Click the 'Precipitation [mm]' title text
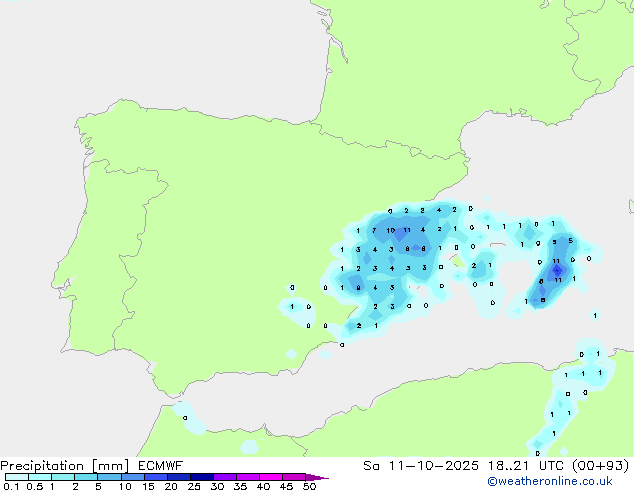The height and width of the screenshot is (490, 634). (x=65, y=466)
